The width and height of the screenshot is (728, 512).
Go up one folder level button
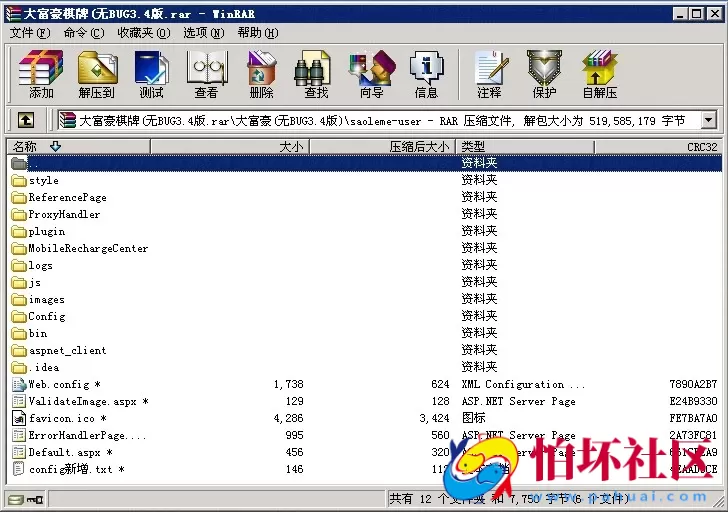(26, 121)
